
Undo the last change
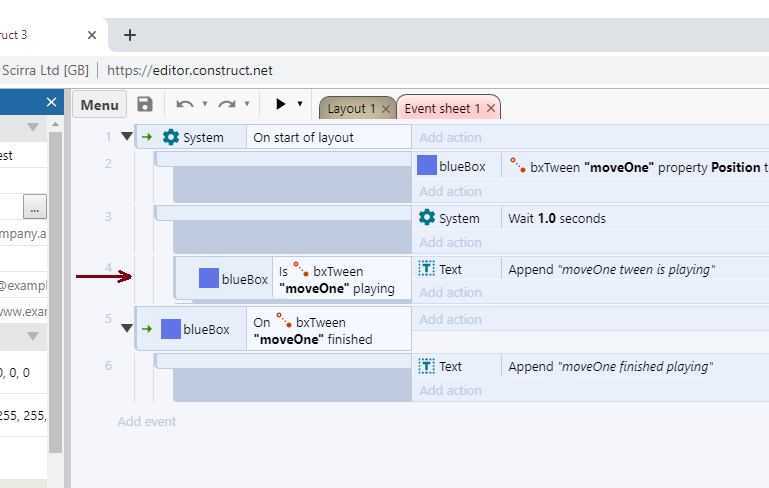pyautogui.click(x=184, y=104)
